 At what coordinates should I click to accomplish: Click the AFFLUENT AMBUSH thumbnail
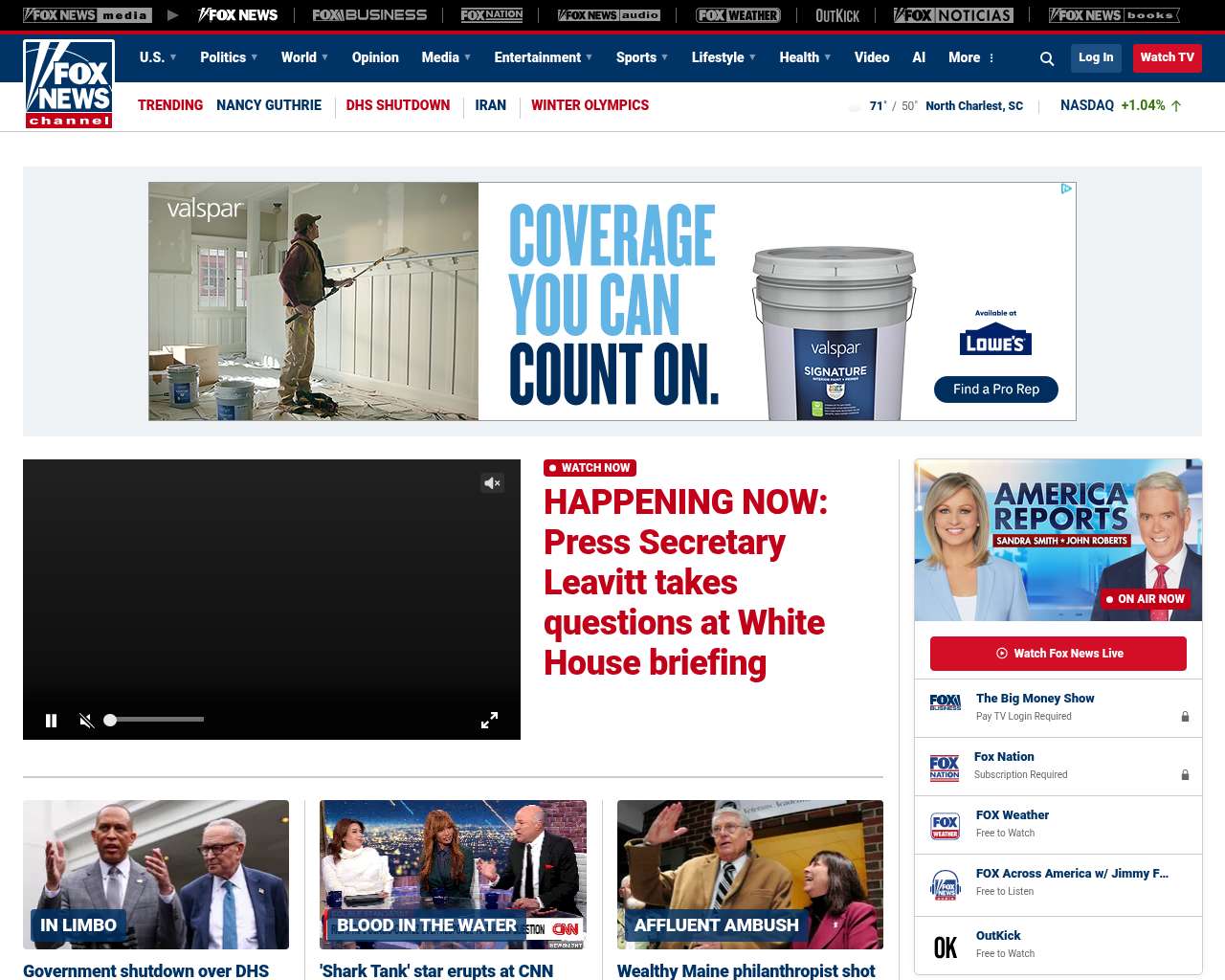[750, 875]
